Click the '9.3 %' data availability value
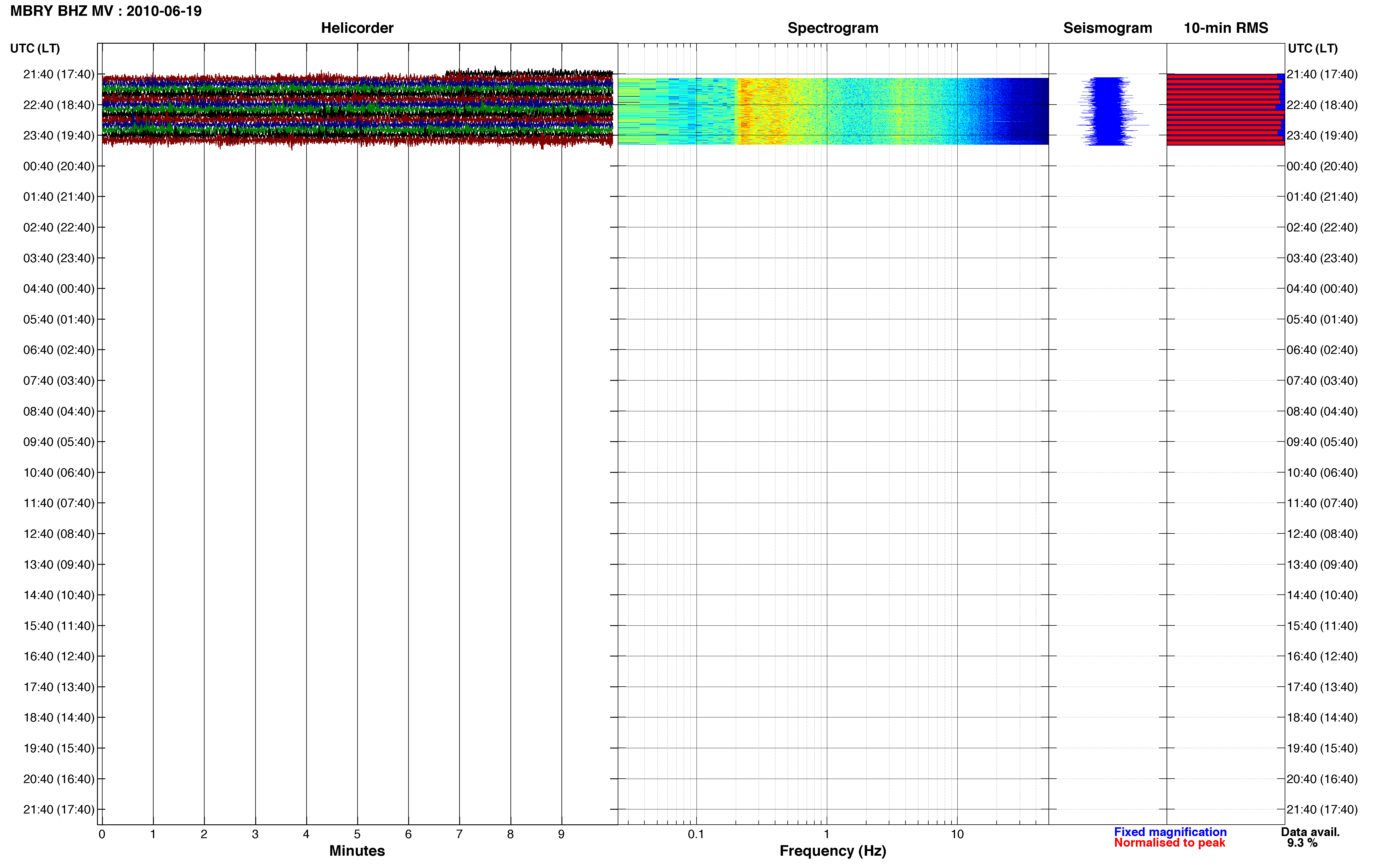Screen dimensions: 1389x868 (x=1302, y=843)
